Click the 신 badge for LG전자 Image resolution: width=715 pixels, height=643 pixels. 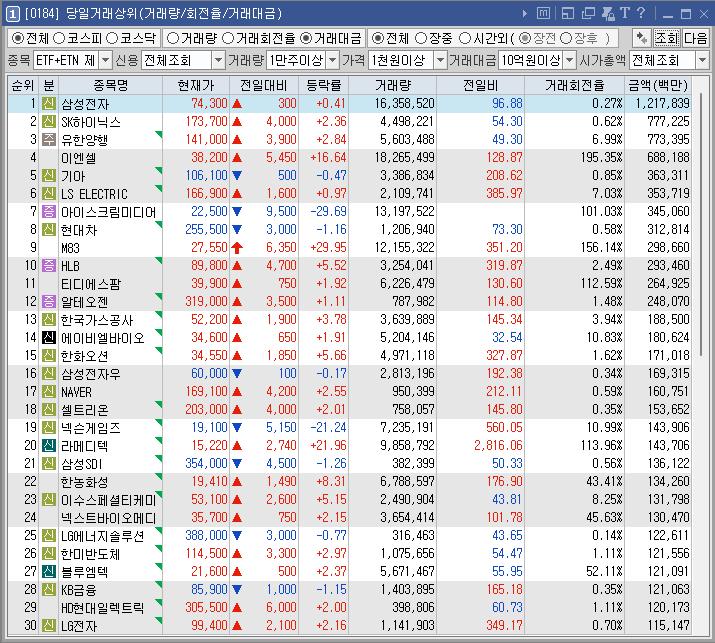click(x=49, y=625)
